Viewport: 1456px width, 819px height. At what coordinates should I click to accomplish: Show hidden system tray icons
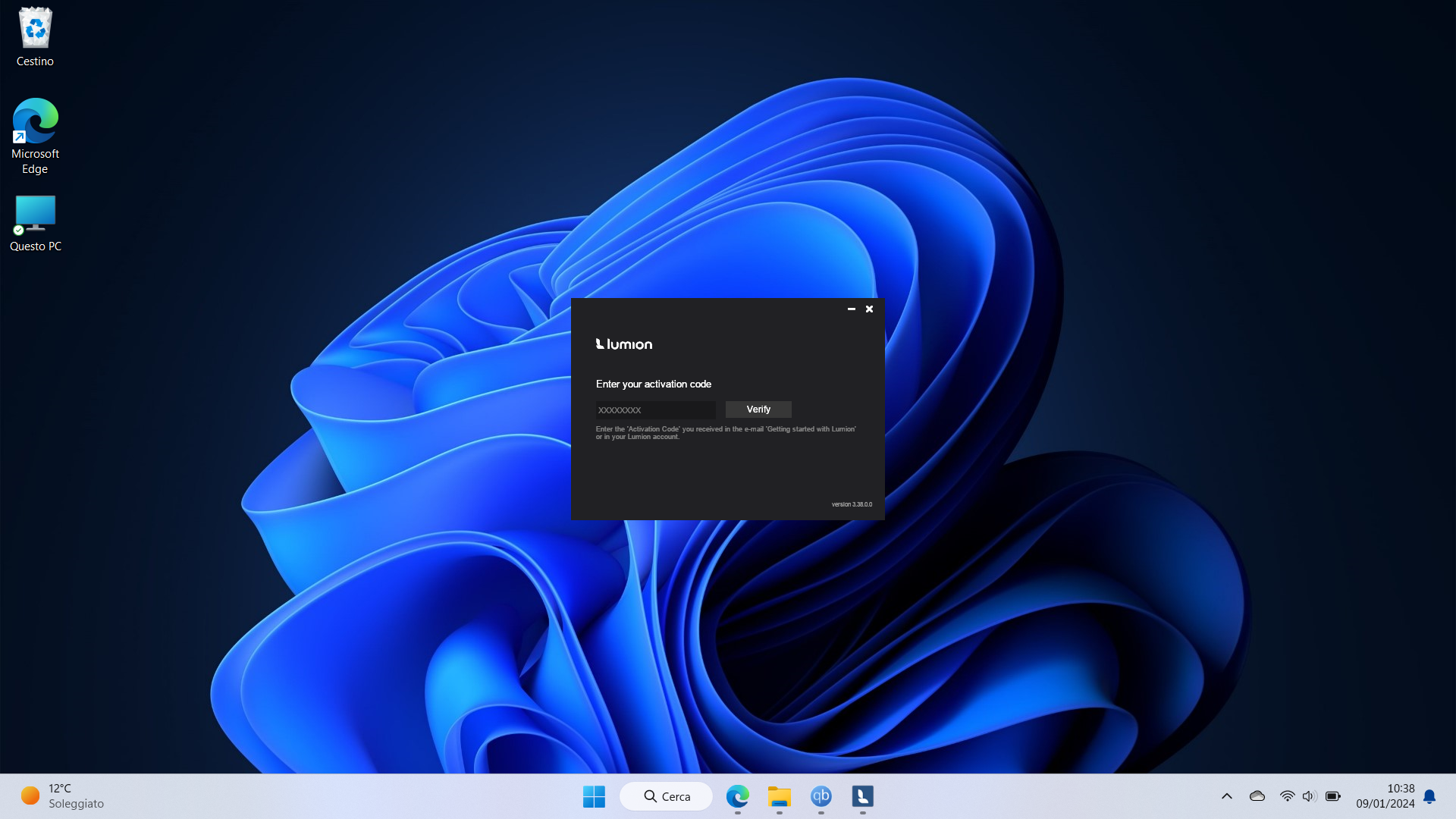tap(1227, 796)
